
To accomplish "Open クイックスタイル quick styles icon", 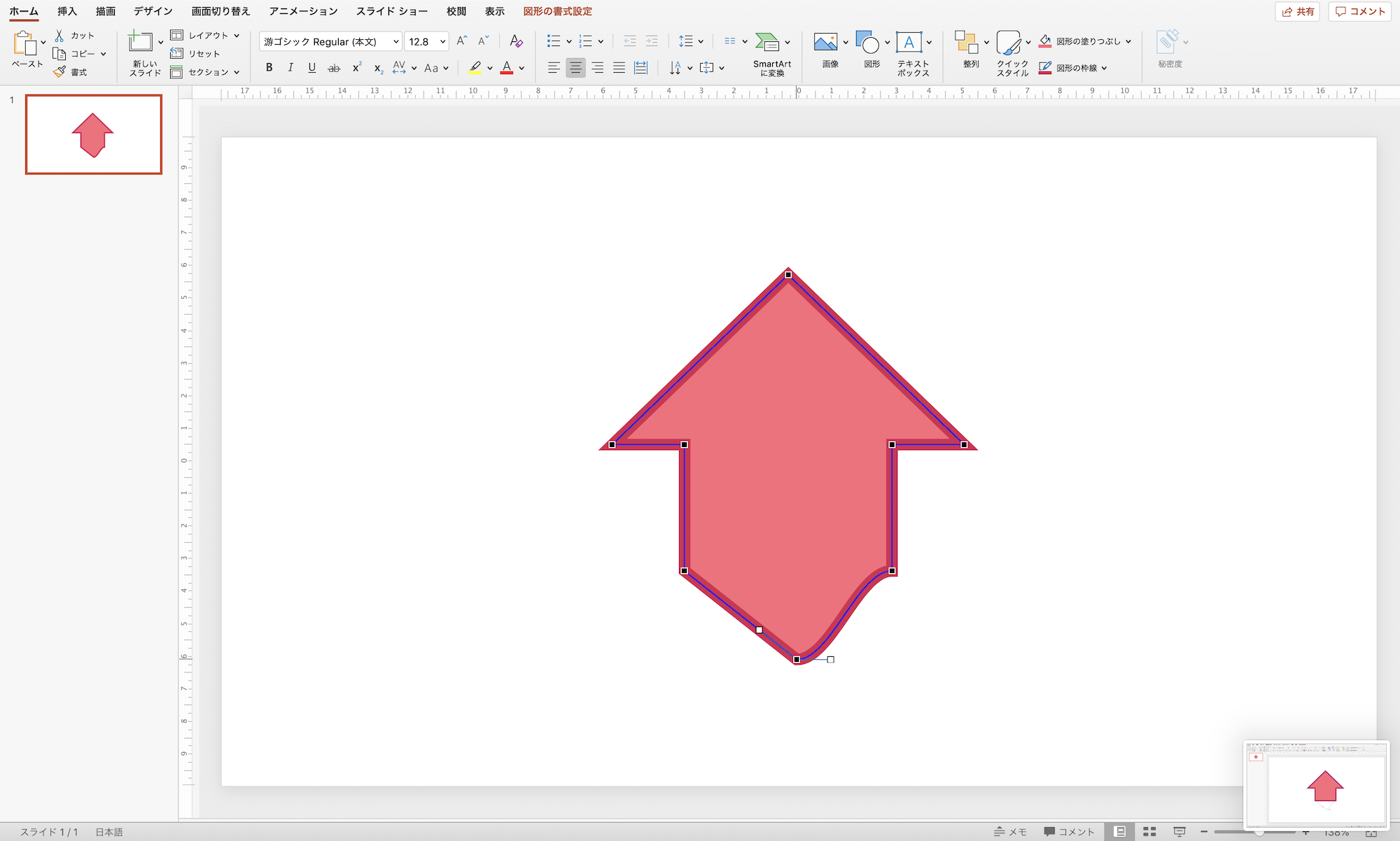I will coord(1009,43).
